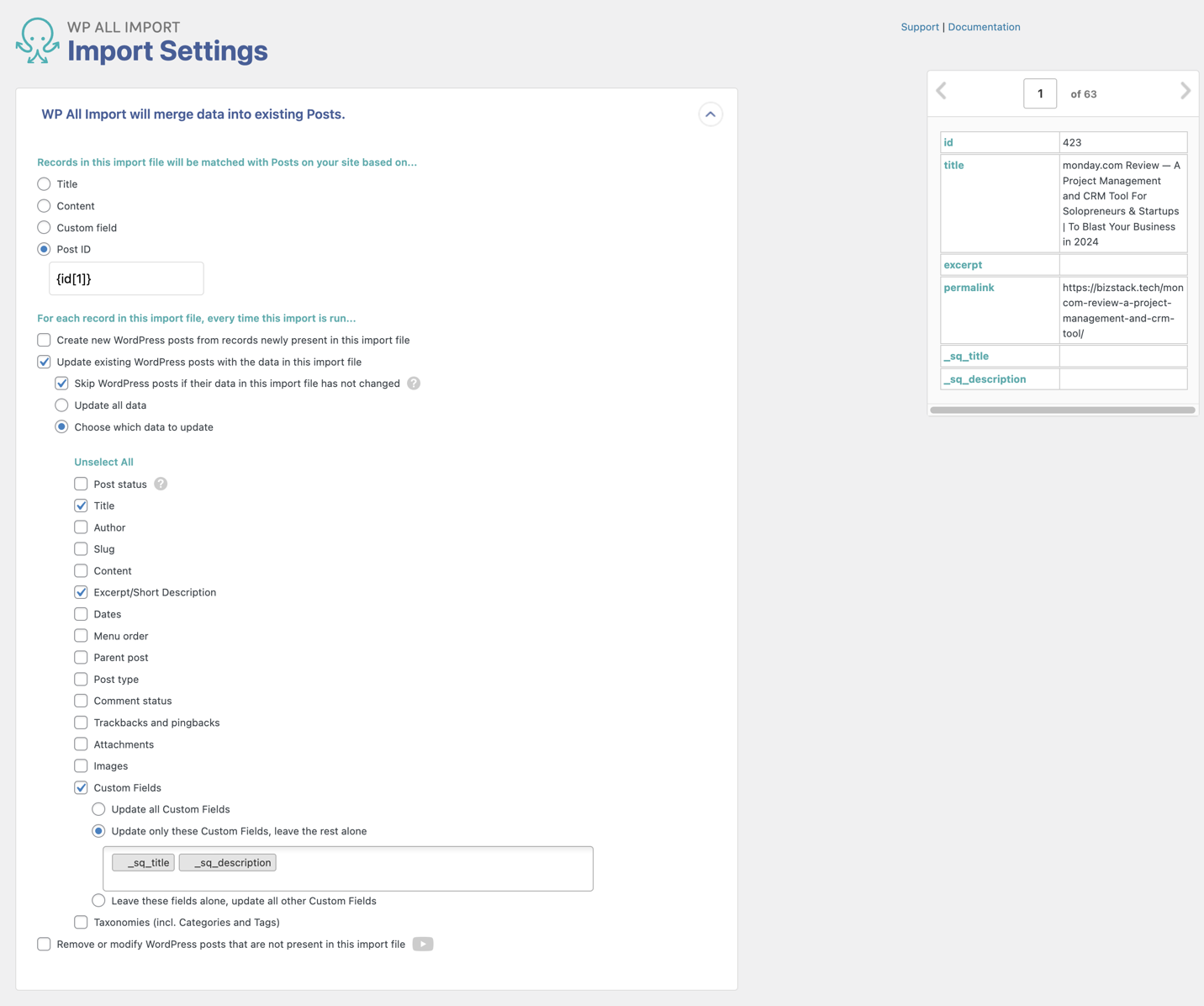The width and height of the screenshot is (1204, 1006).
Task: Open the Support link
Action: [919, 26]
